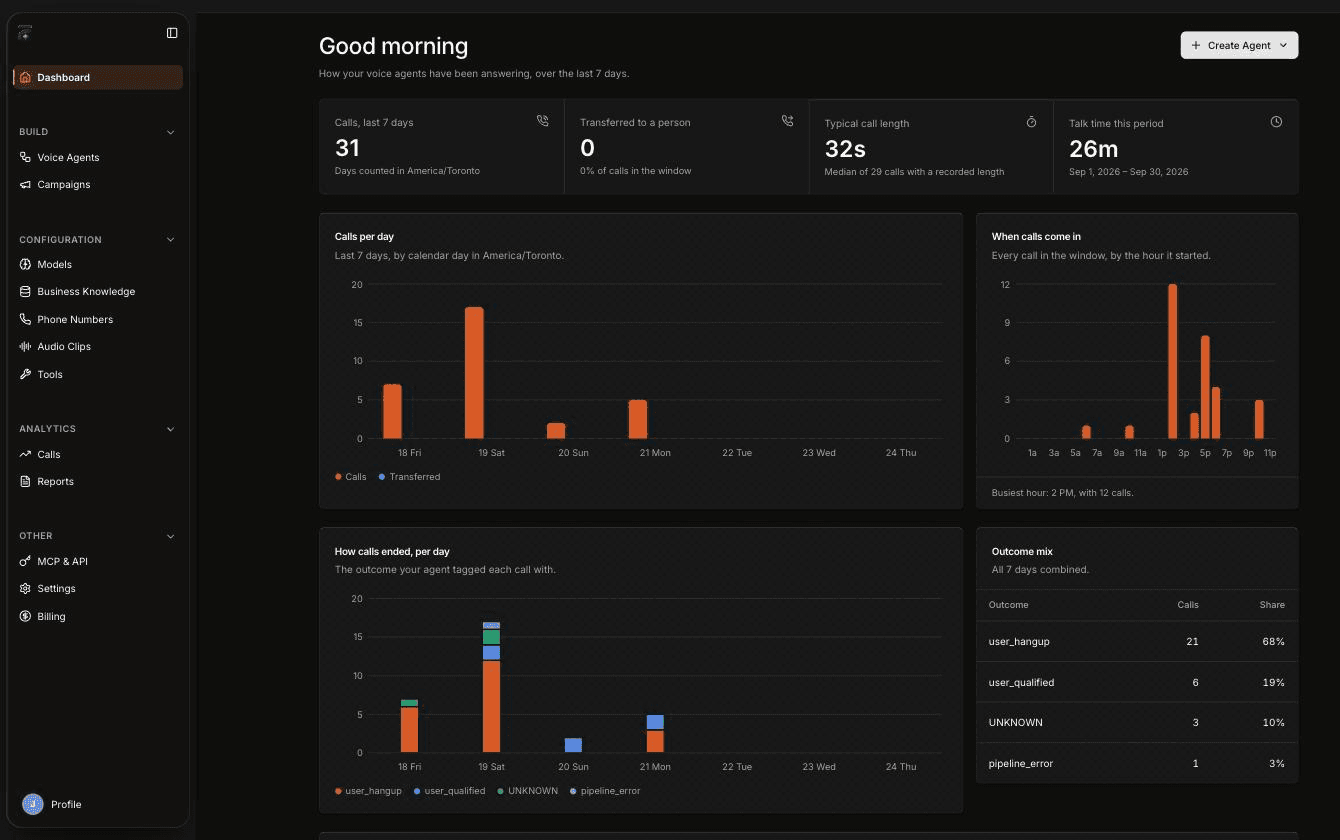Open the Audio Clips label link

64,346
